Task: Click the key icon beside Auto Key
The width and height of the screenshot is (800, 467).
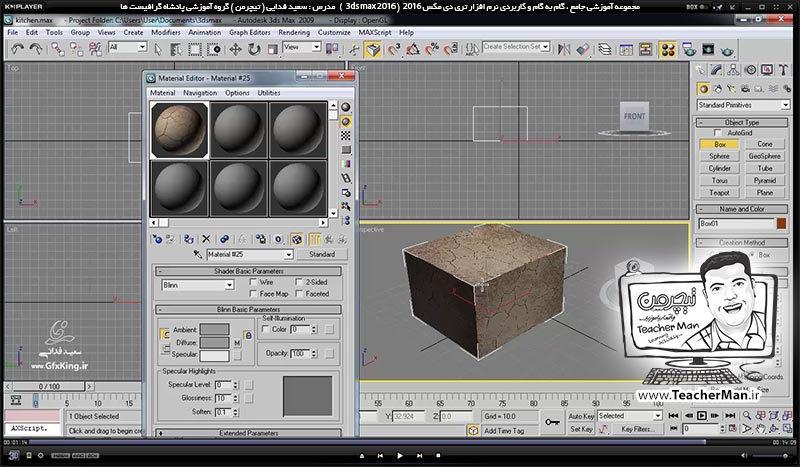Action: 552,422
